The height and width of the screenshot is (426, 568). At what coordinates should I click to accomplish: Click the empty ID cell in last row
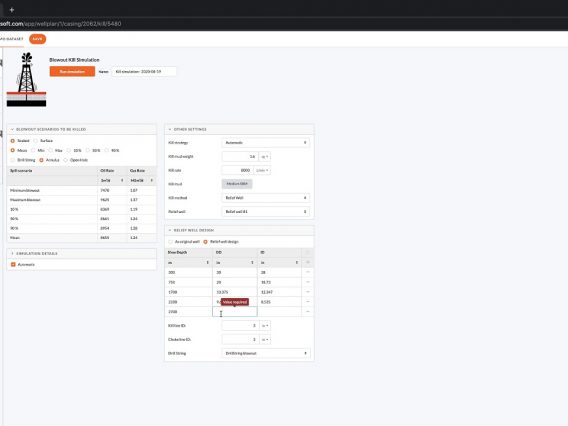click(279, 312)
